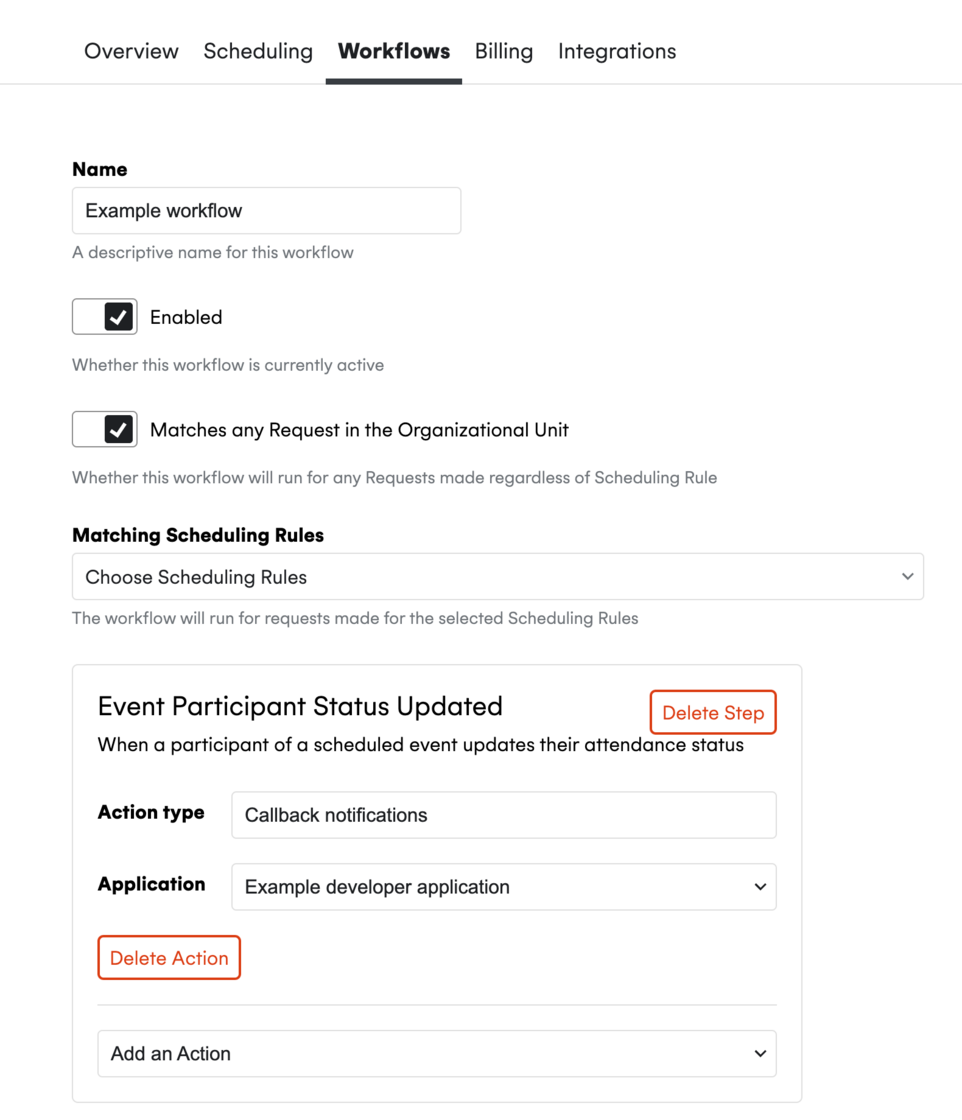Open the Scheduling tab
Viewport: 962px width, 1120px height.
(257, 51)
